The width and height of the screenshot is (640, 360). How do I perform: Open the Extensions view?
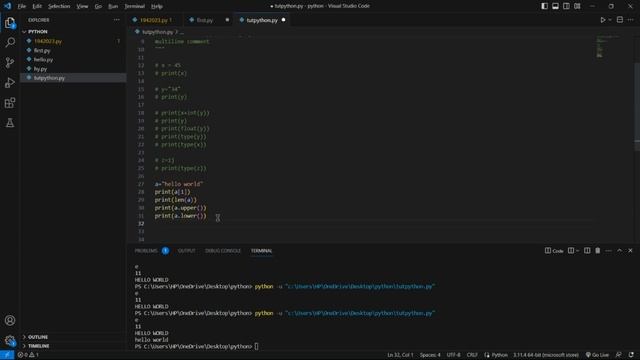point(10,102)
